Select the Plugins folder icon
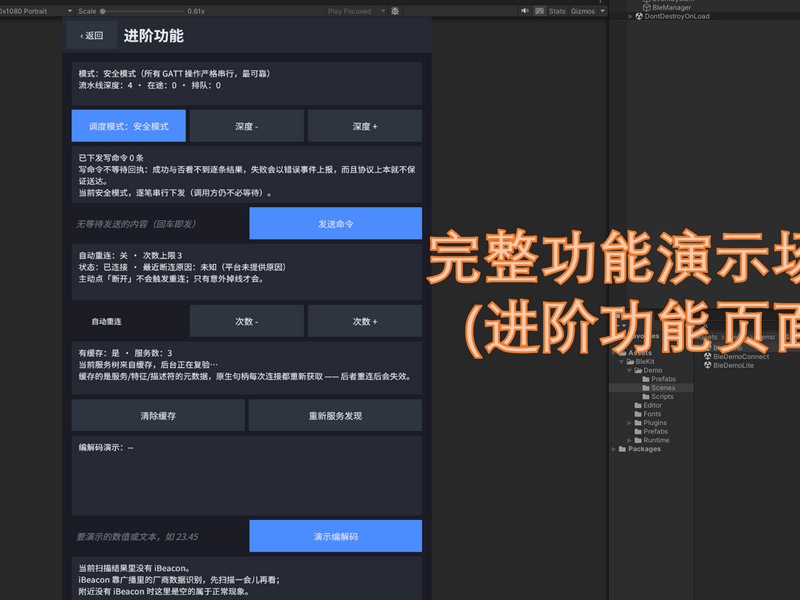This screenshot has width=800, height=600. [x=638, y=422]
